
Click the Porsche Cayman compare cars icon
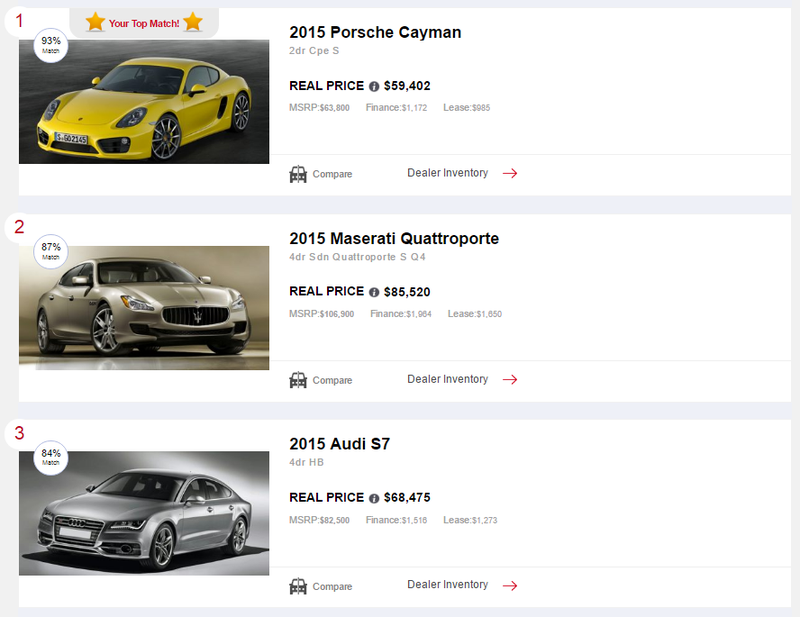point(298,175)
